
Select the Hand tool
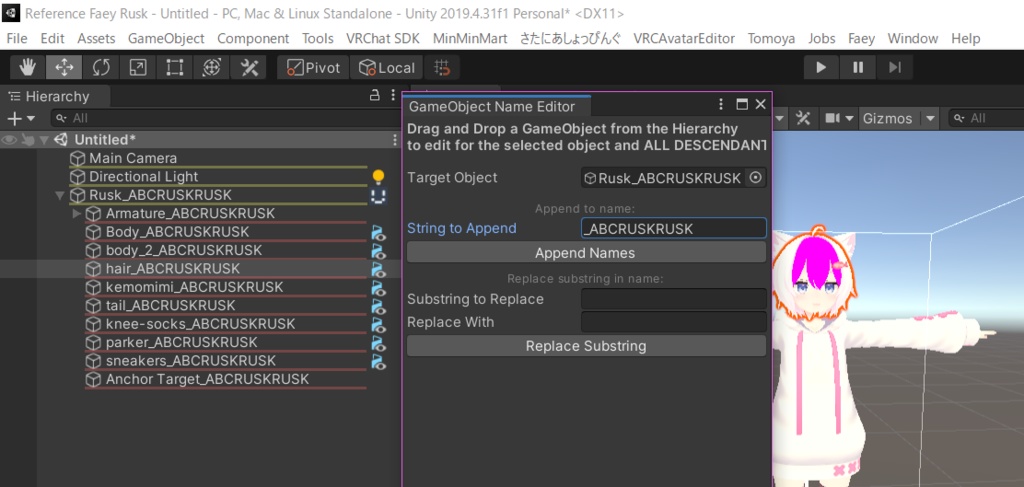(27, 67)
